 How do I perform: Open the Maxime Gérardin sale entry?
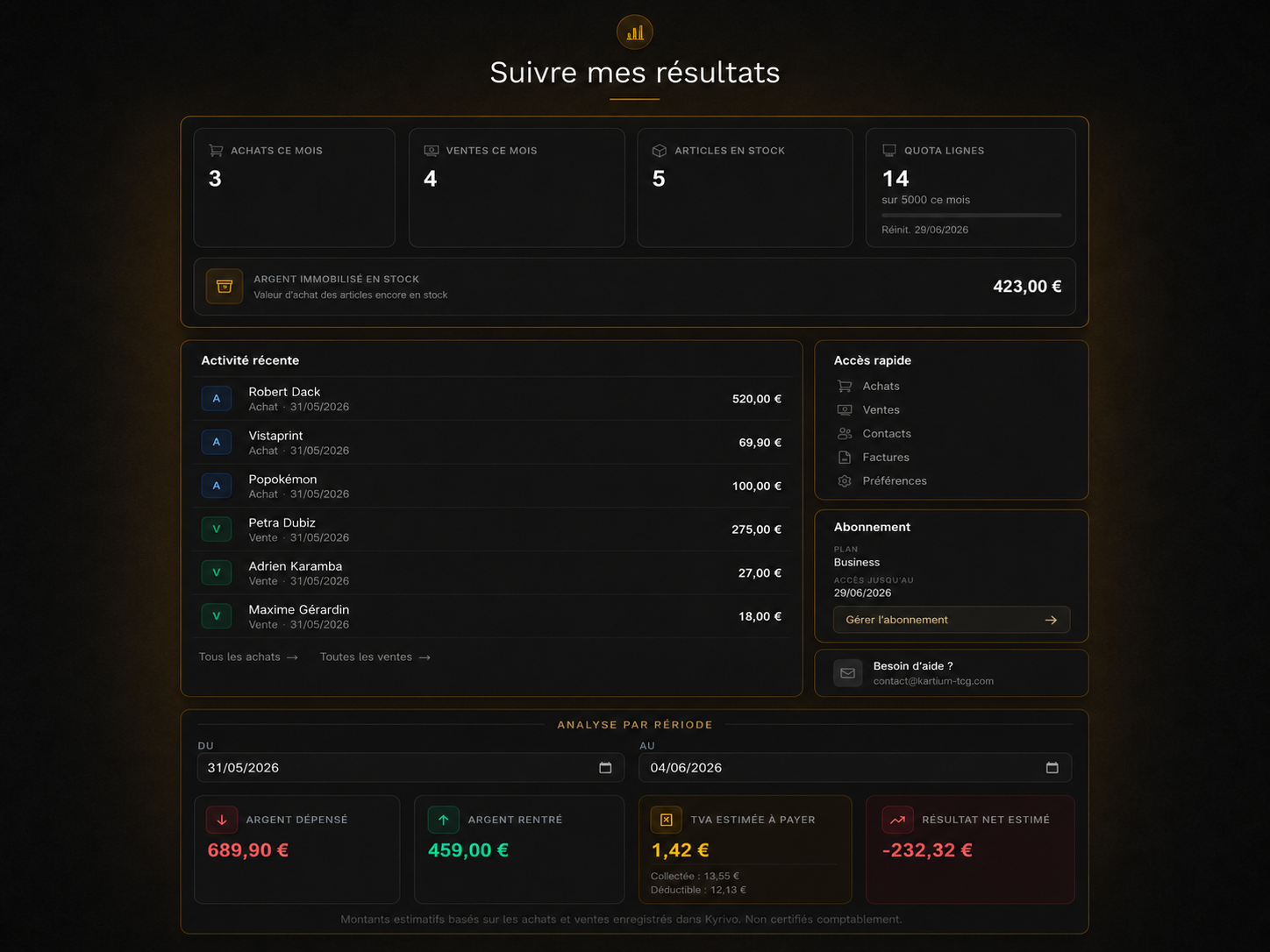tap(491, 616)
